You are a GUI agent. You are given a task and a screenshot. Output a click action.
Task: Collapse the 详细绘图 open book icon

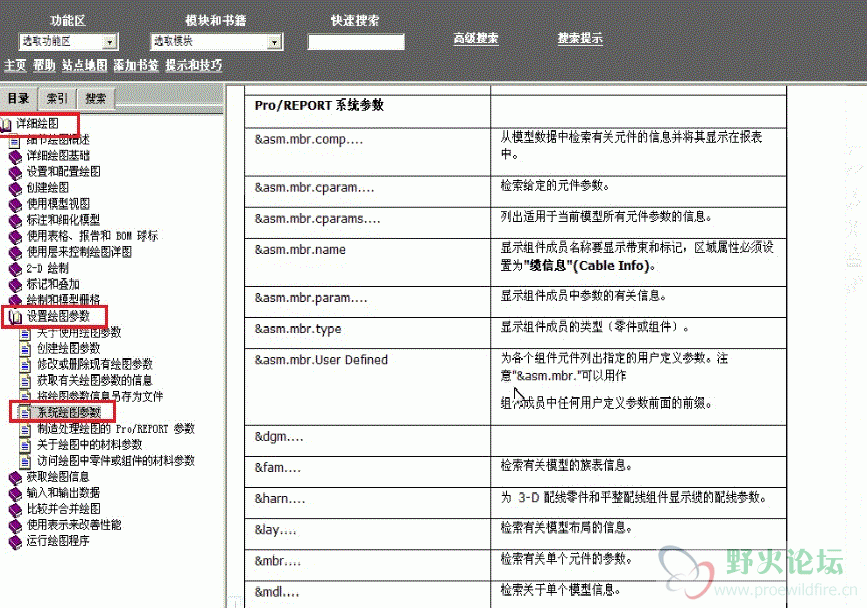pyautogui.click(x=6, y=124)
